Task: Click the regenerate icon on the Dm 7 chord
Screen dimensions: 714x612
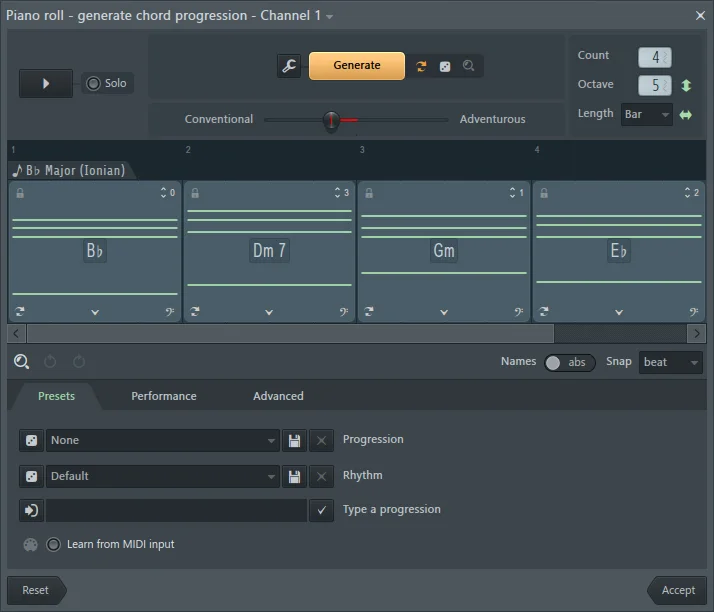Action: [195, 311]
